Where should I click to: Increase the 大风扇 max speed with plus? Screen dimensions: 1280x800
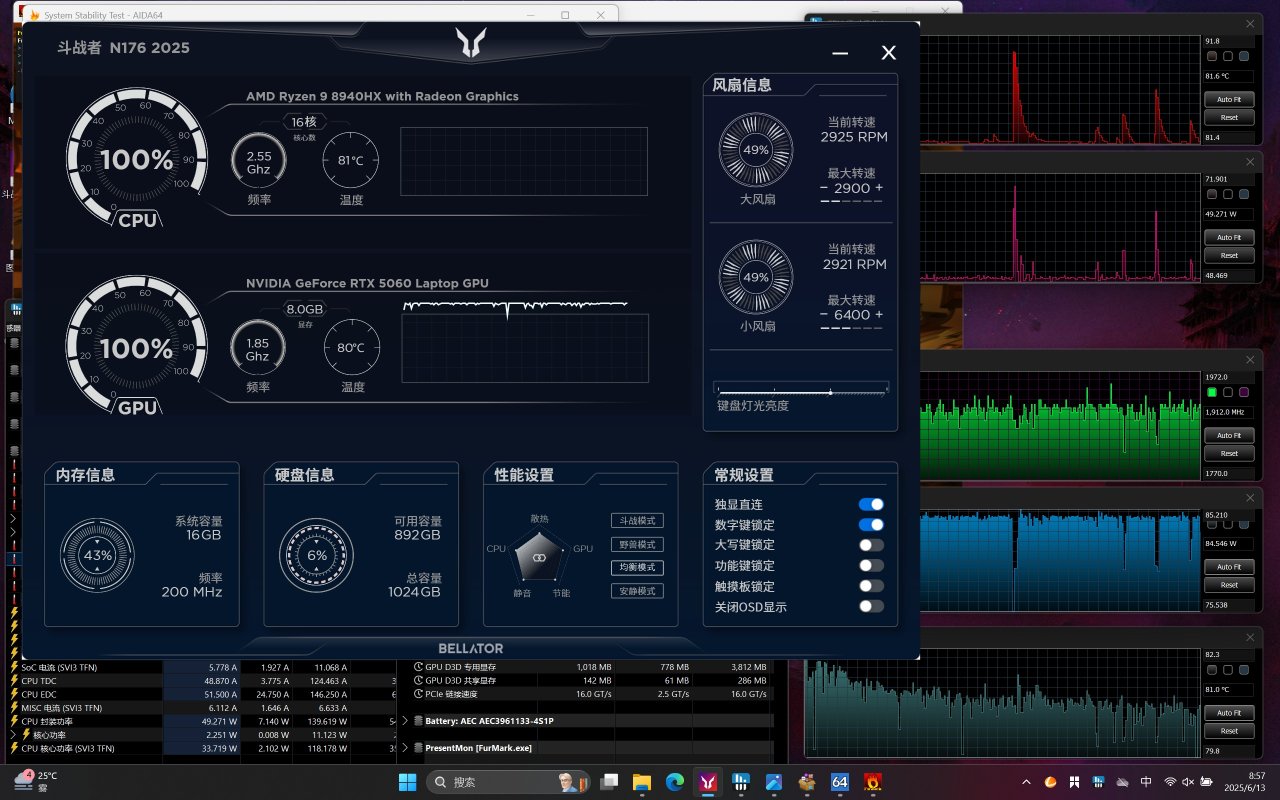879,188
